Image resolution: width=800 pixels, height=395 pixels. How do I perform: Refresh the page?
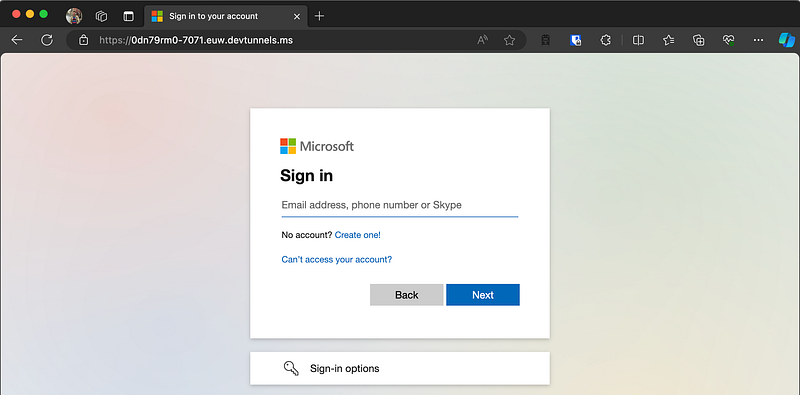click(47, 40)
